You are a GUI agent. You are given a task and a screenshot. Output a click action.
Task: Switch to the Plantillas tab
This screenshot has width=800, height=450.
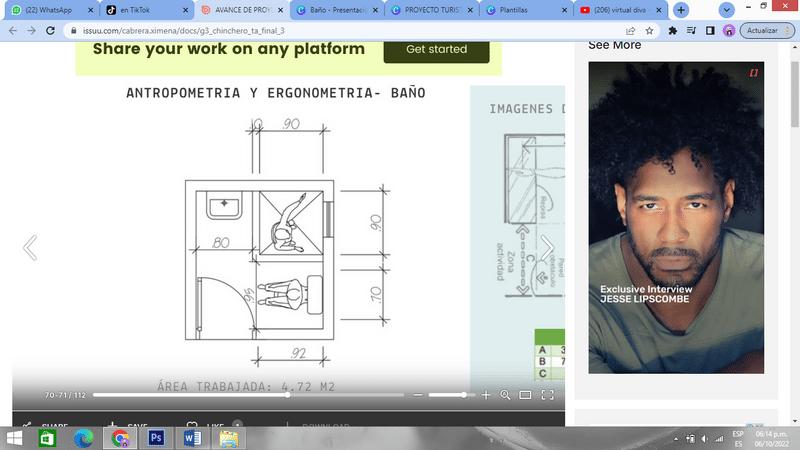[526, 10]
